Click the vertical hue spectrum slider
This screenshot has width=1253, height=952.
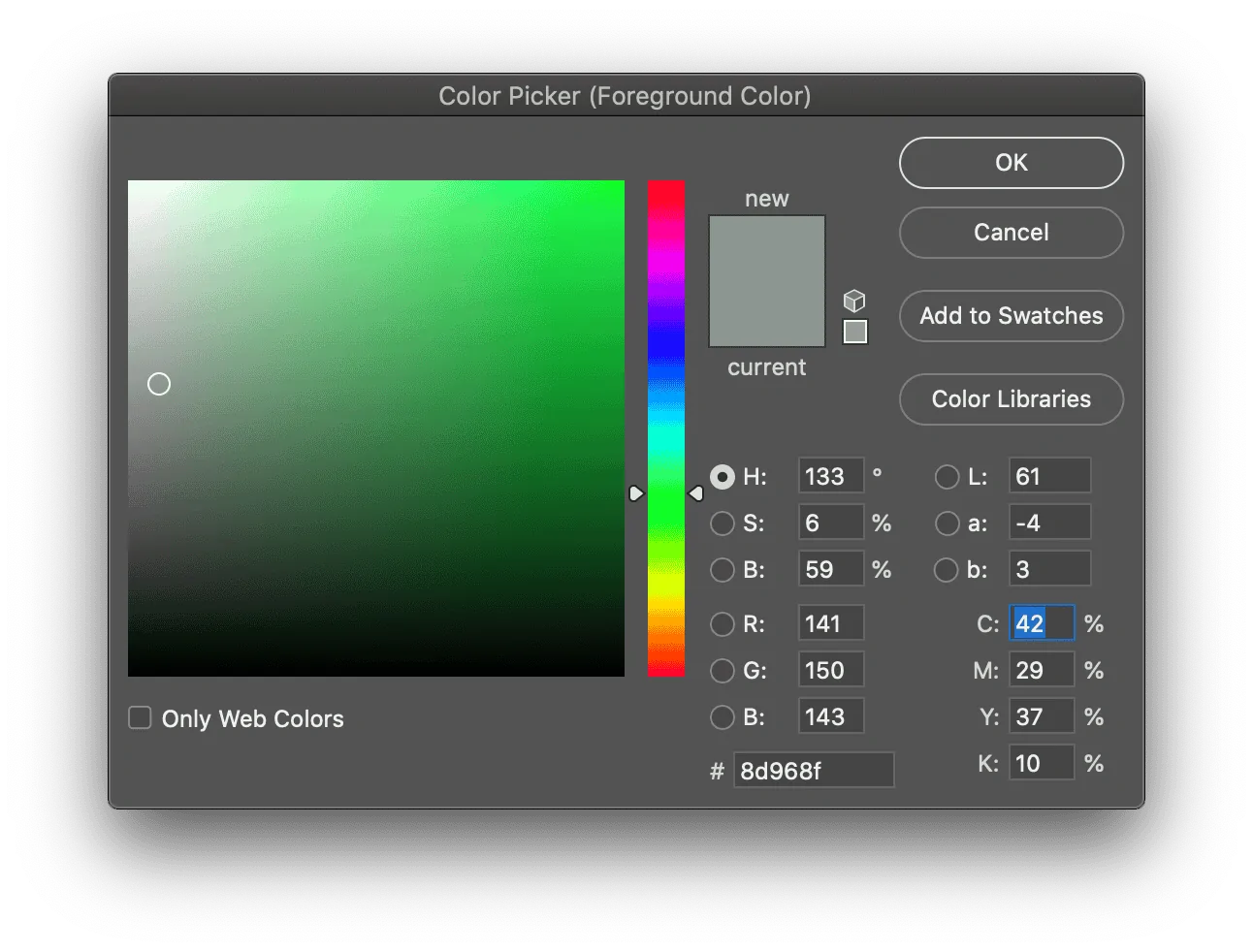point(666,428)
